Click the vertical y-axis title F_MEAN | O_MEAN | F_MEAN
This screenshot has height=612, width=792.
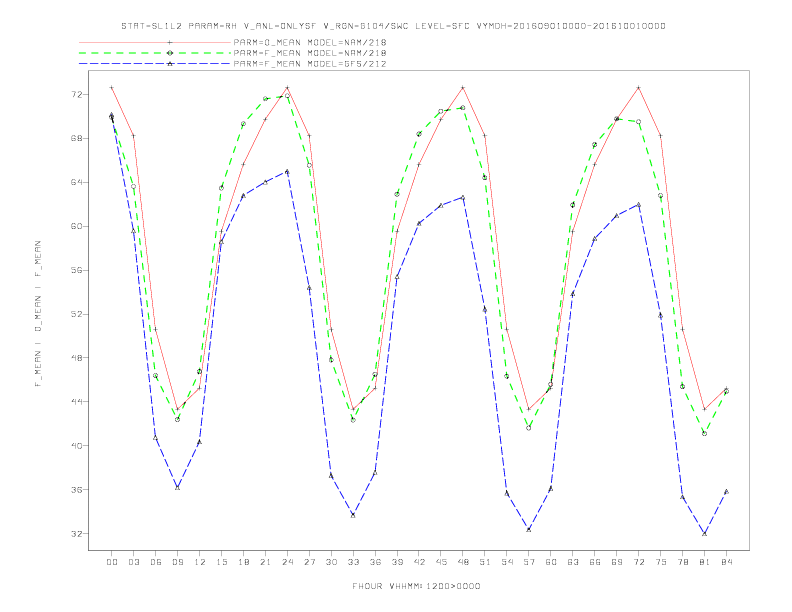38,314
